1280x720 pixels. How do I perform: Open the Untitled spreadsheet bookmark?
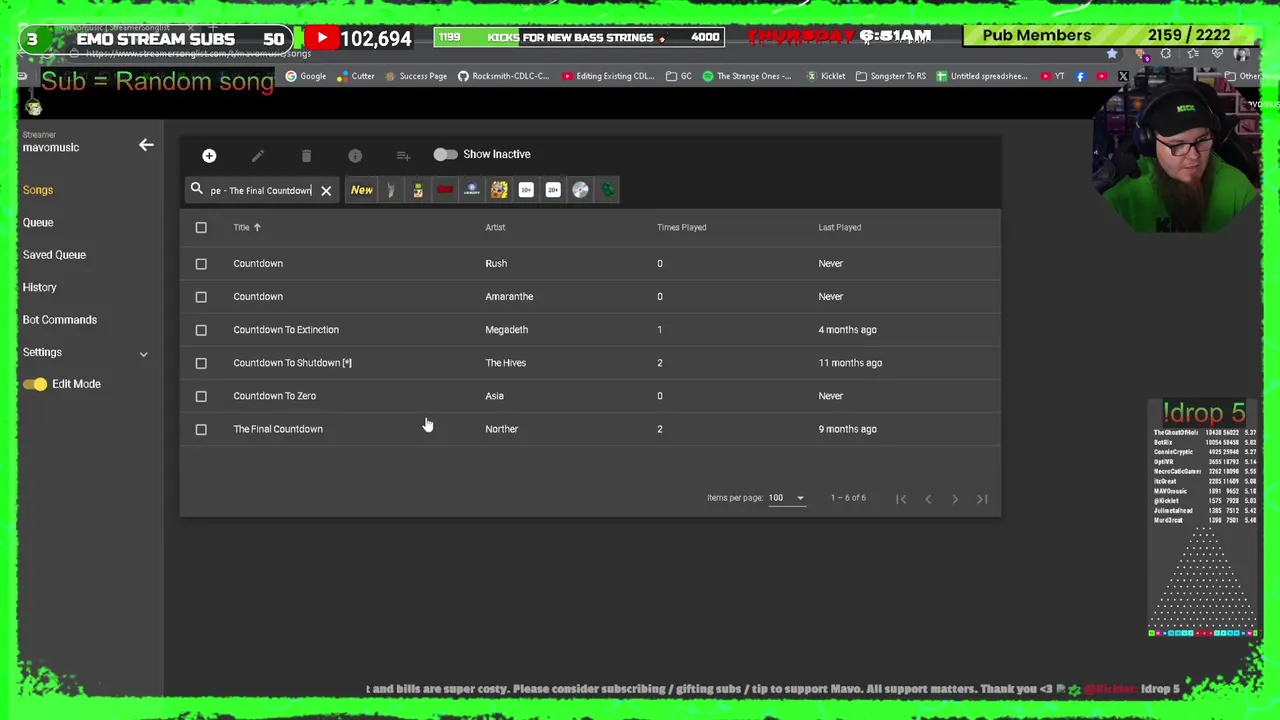pyautogui.click(x=982, y=76)
